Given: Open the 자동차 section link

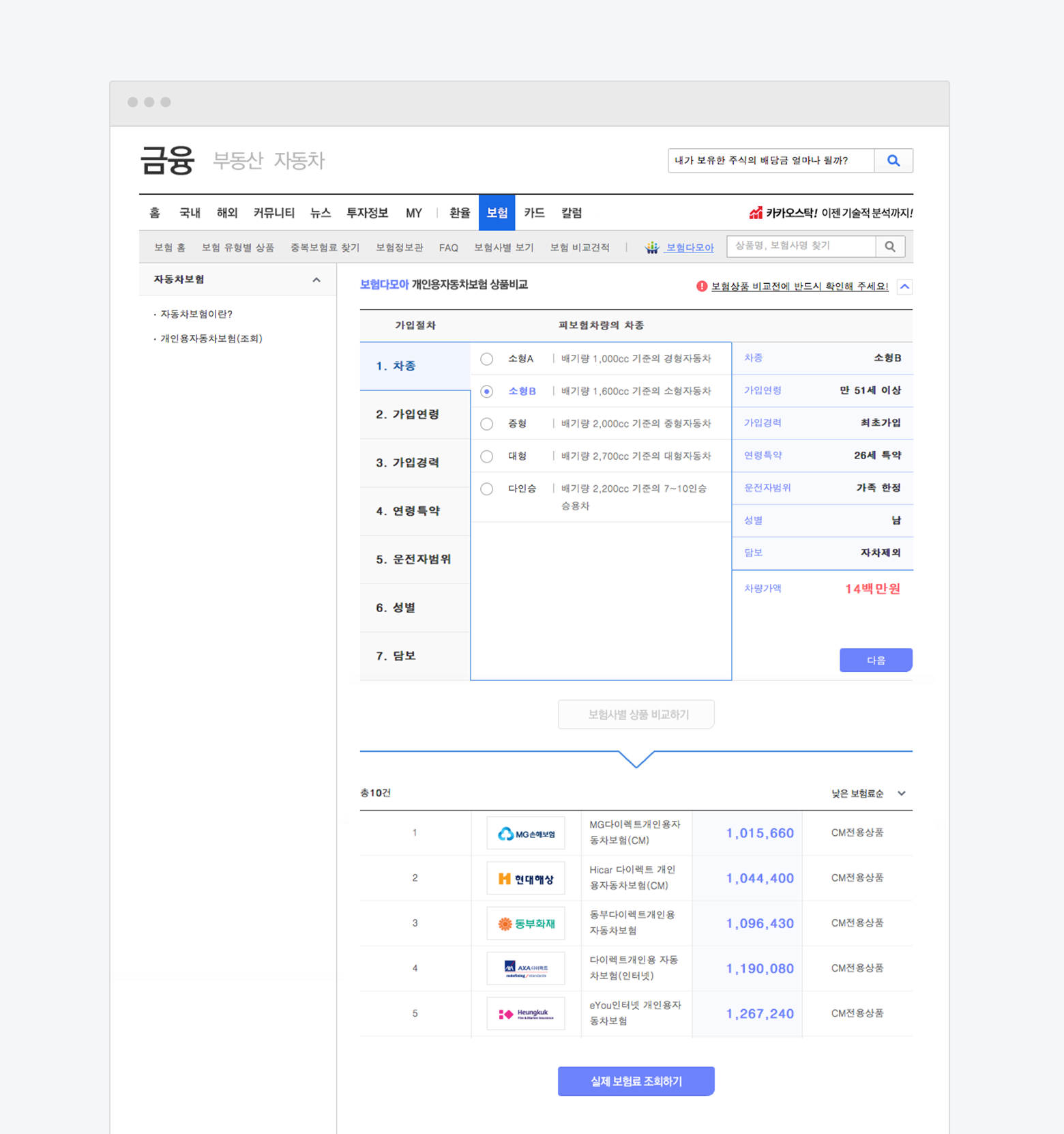Looking at the screenshot, I should [x=299, y=161].
